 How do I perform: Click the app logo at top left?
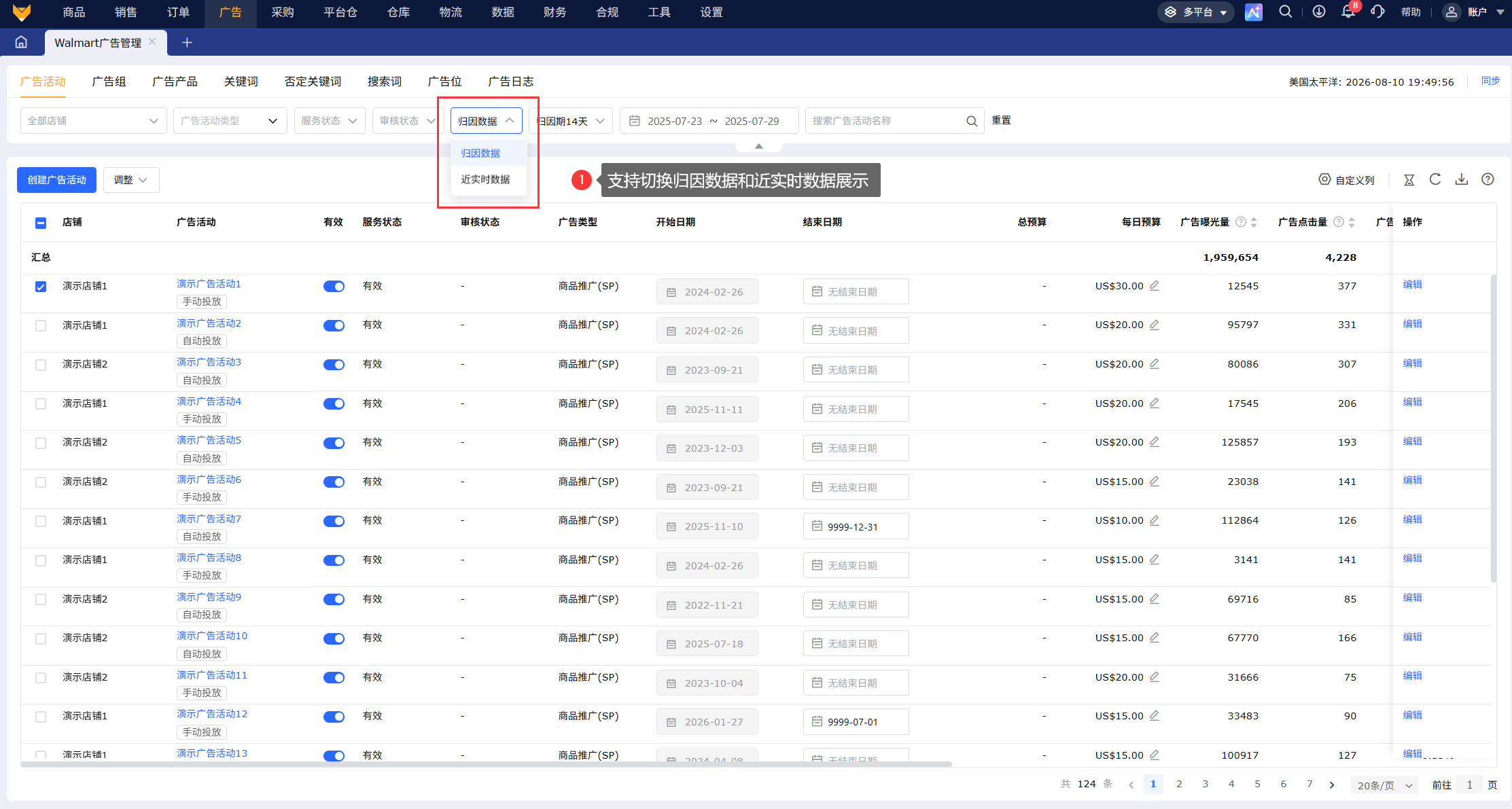tap(22, 12)
